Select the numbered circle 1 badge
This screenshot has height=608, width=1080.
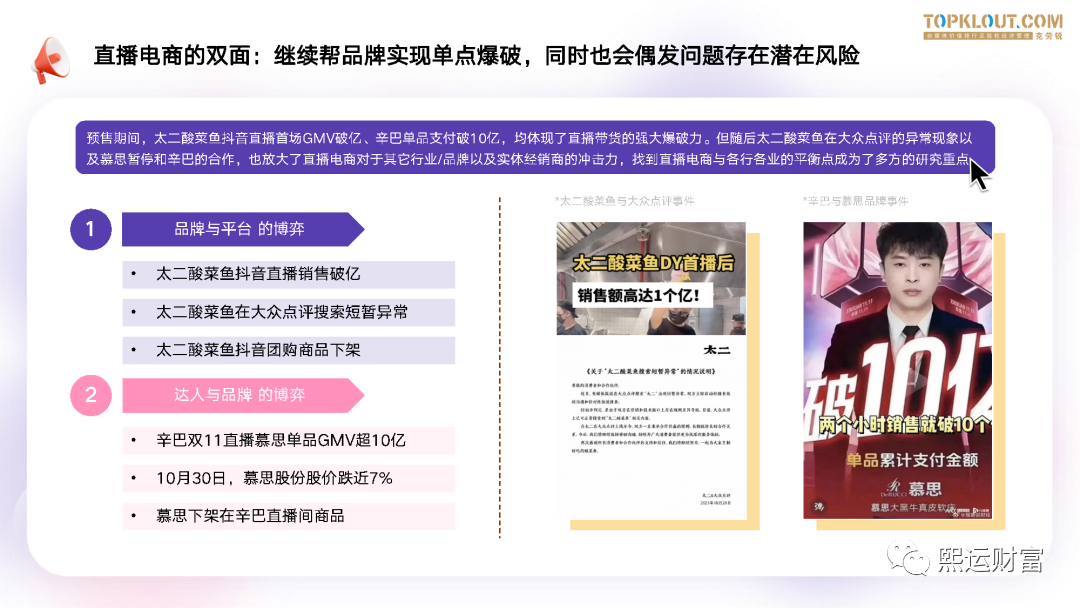90,229
